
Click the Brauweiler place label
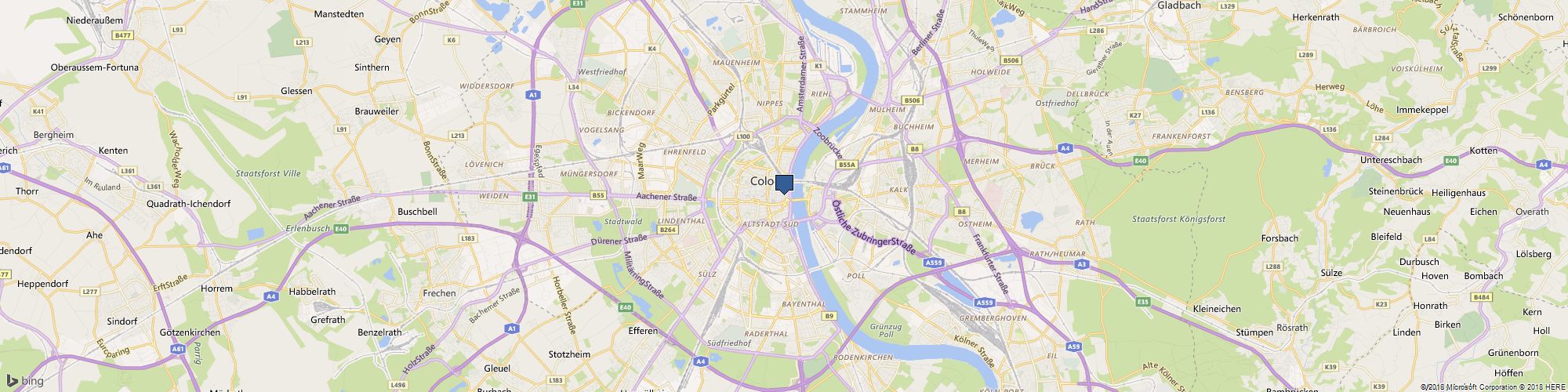377,111
